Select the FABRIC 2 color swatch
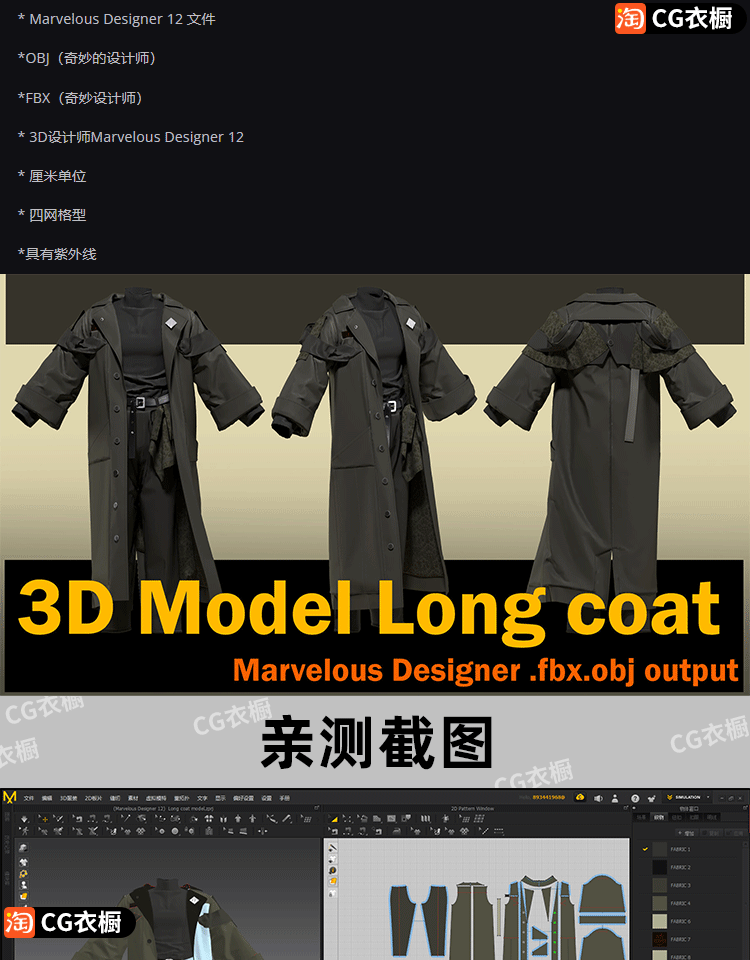 tap(659, 867)
